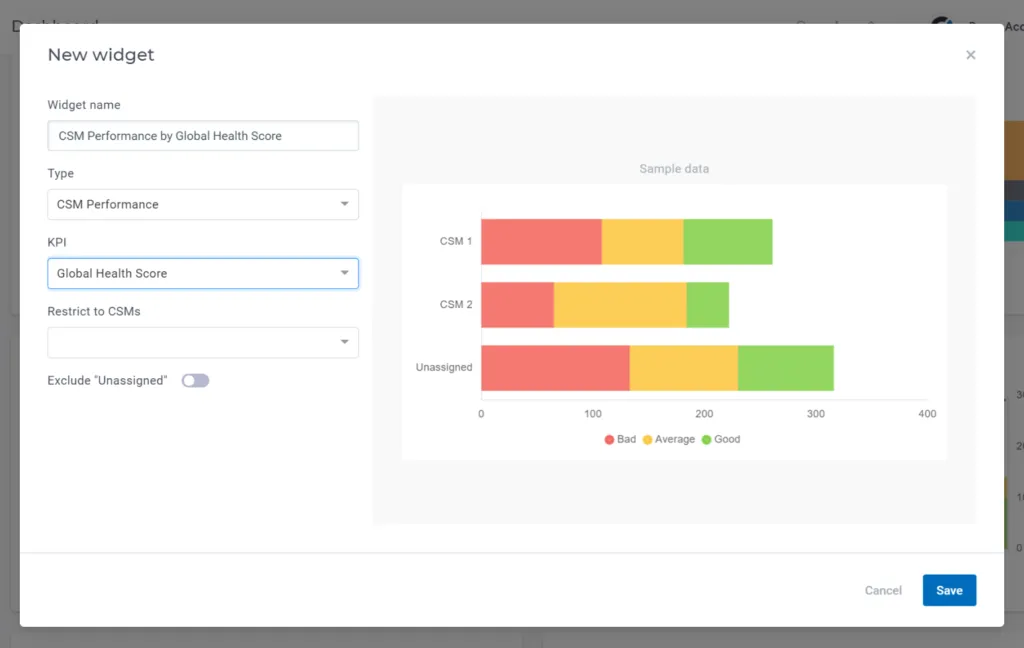Click the red Bad segment of CSM 1
Screen dimensions: 1024x648
(541, 242)
